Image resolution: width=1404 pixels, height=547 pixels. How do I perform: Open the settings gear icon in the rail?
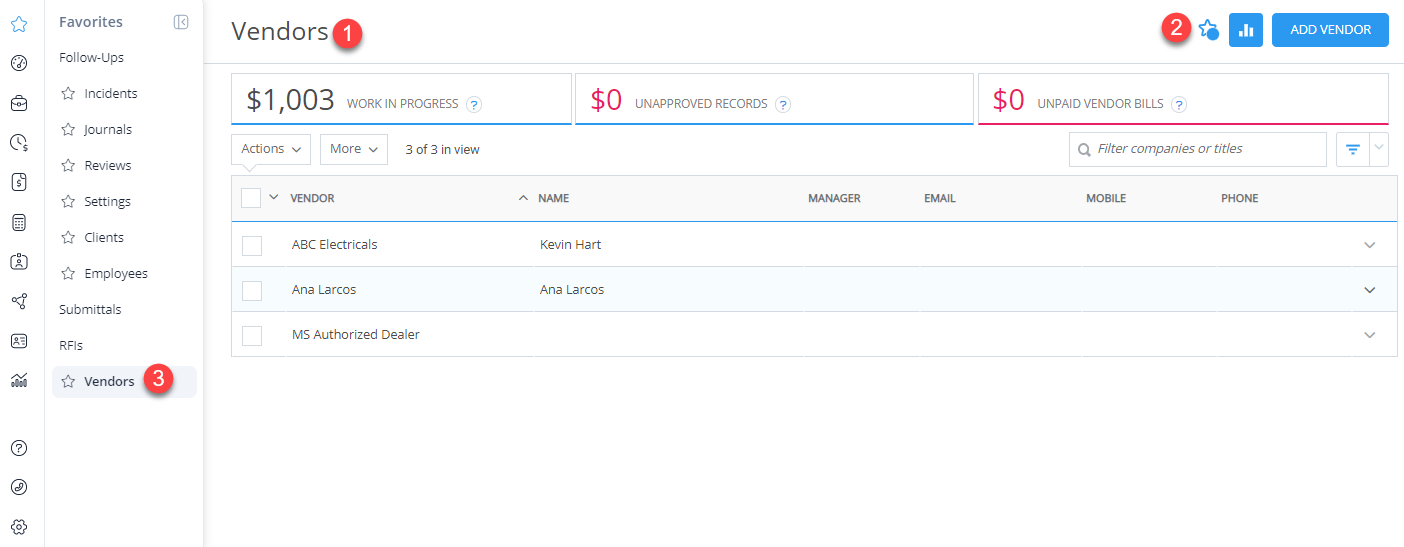pyautogui.click(x=19, y=527)
